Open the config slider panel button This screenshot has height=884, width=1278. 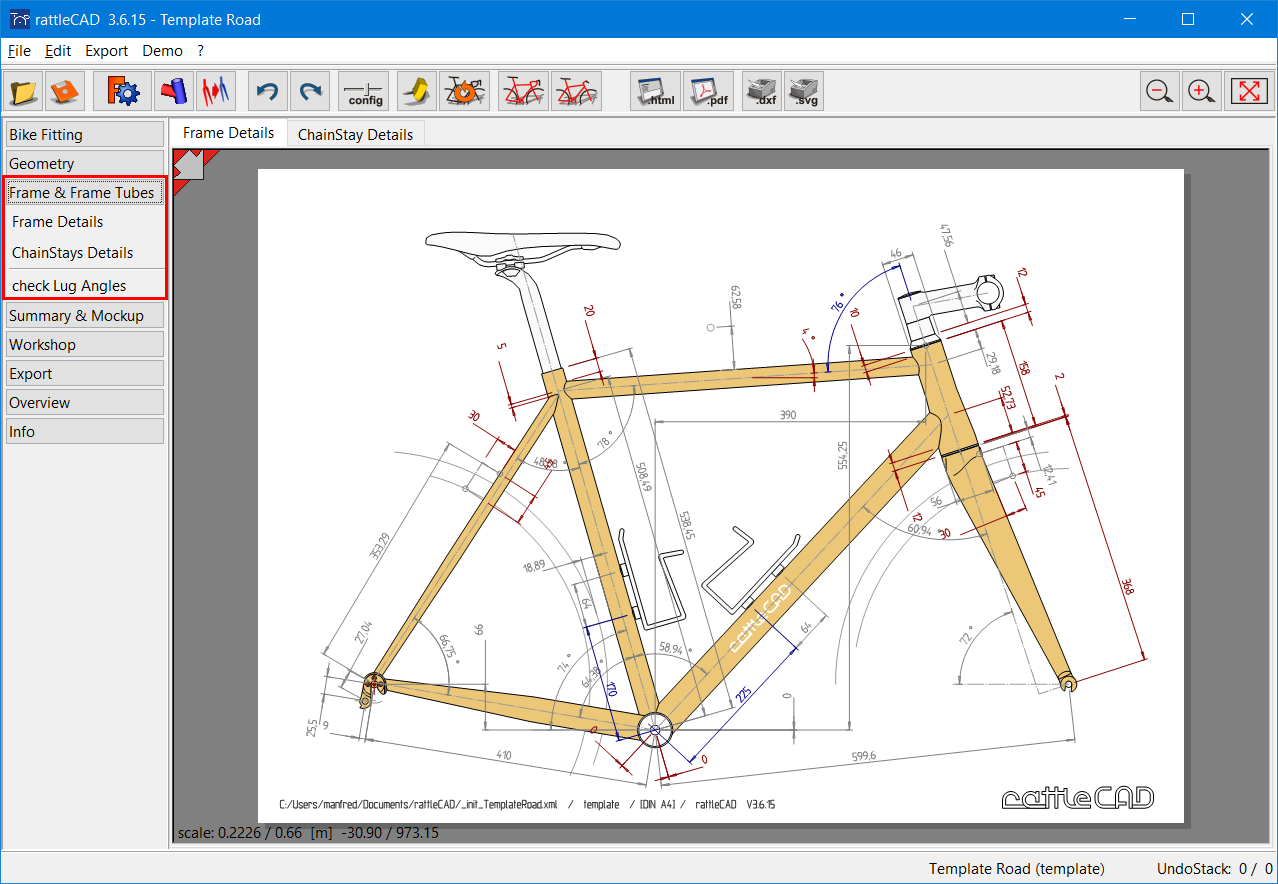coord(364,91)
